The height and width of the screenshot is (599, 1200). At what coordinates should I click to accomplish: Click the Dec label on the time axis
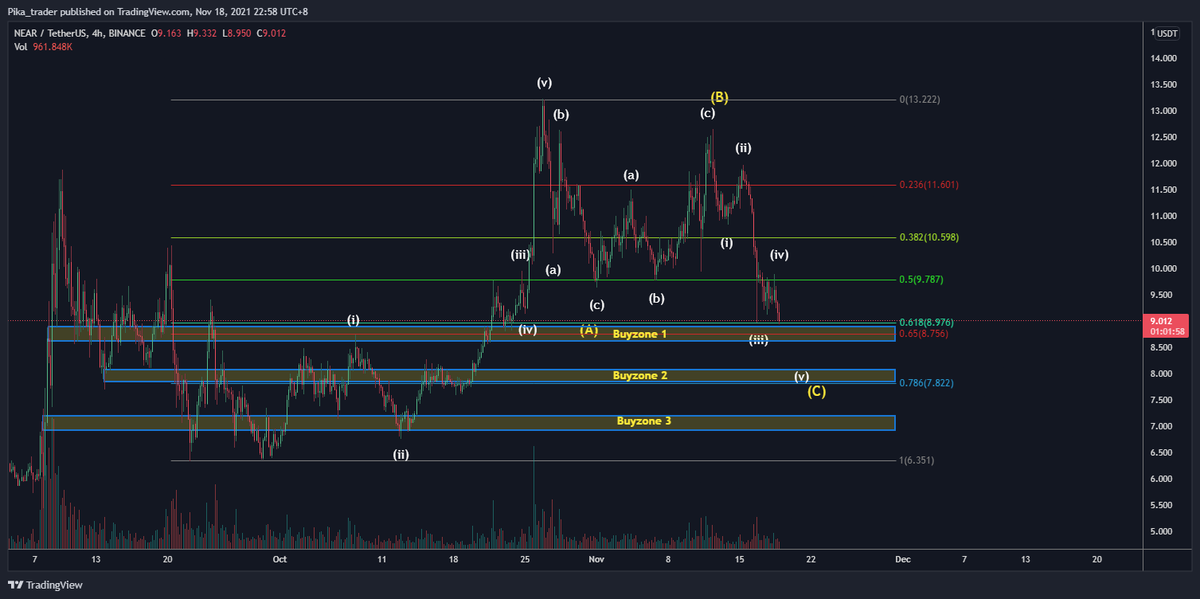tap(902, 561)
